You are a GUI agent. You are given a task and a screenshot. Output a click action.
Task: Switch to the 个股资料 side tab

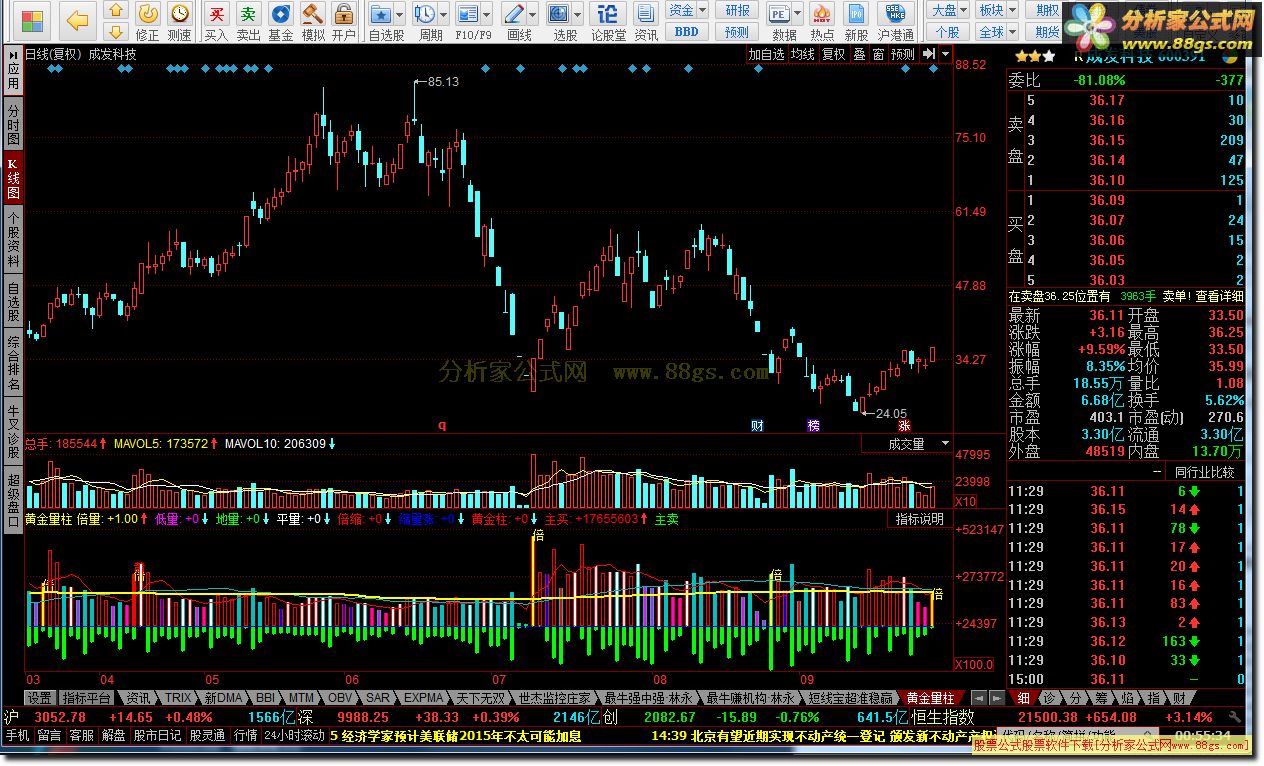[13, 241]
